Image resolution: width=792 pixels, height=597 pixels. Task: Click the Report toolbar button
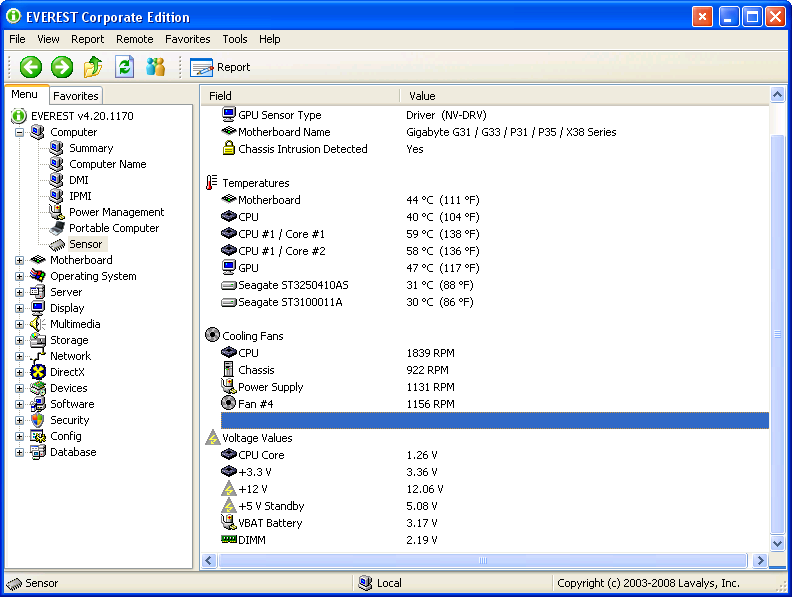(220, 67)
